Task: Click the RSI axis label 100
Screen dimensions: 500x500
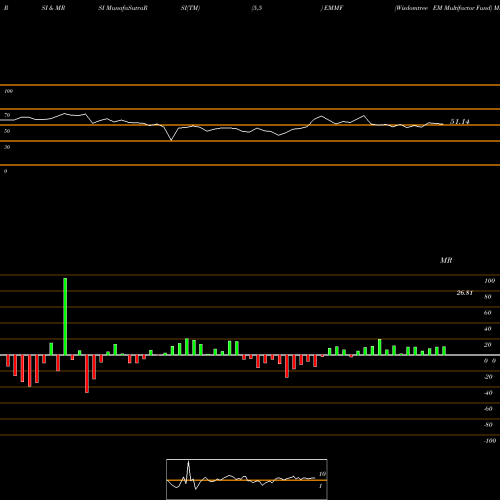Action: click(x=8, y=91)
